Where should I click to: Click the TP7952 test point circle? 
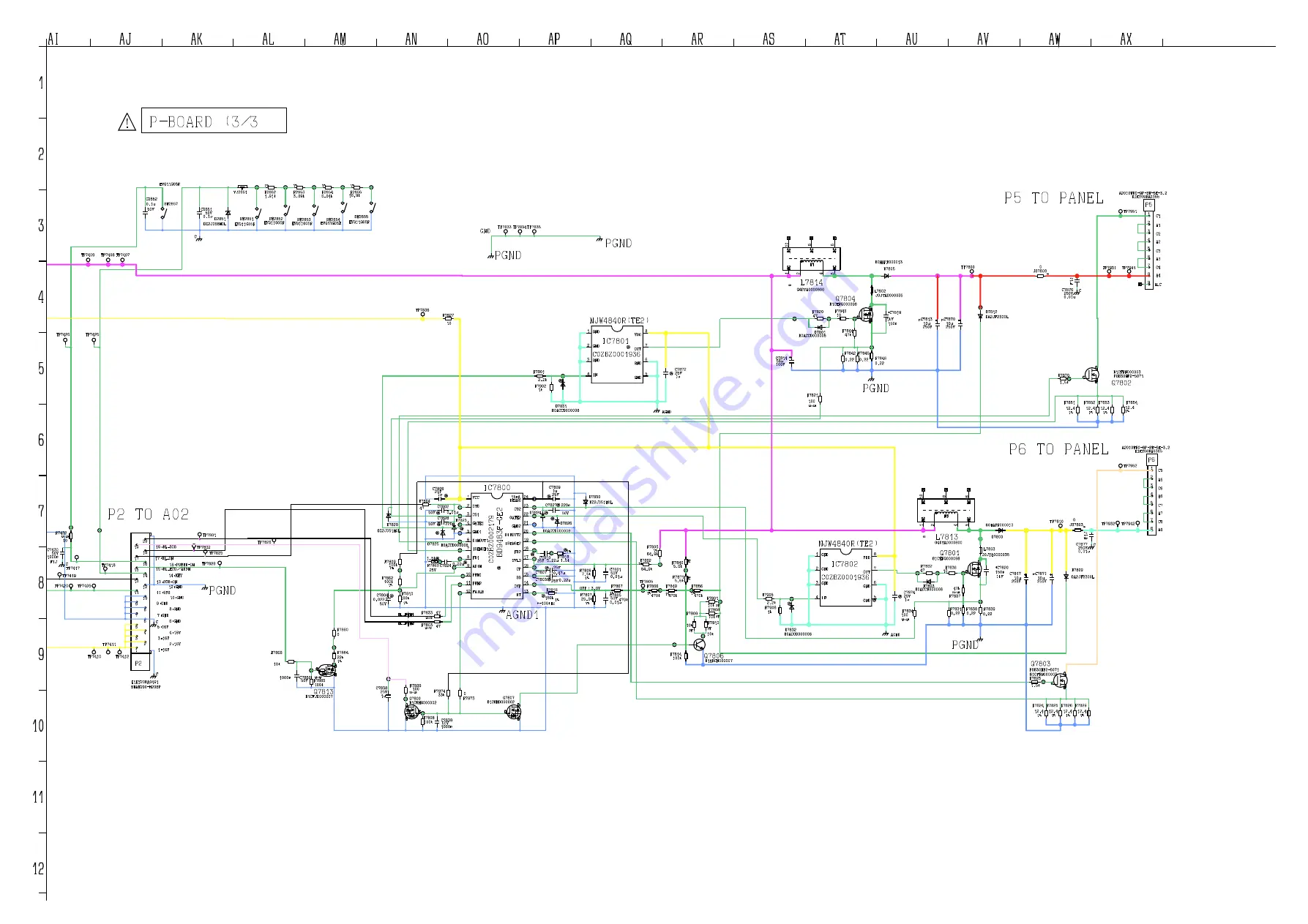click(x=1121, y=466)
